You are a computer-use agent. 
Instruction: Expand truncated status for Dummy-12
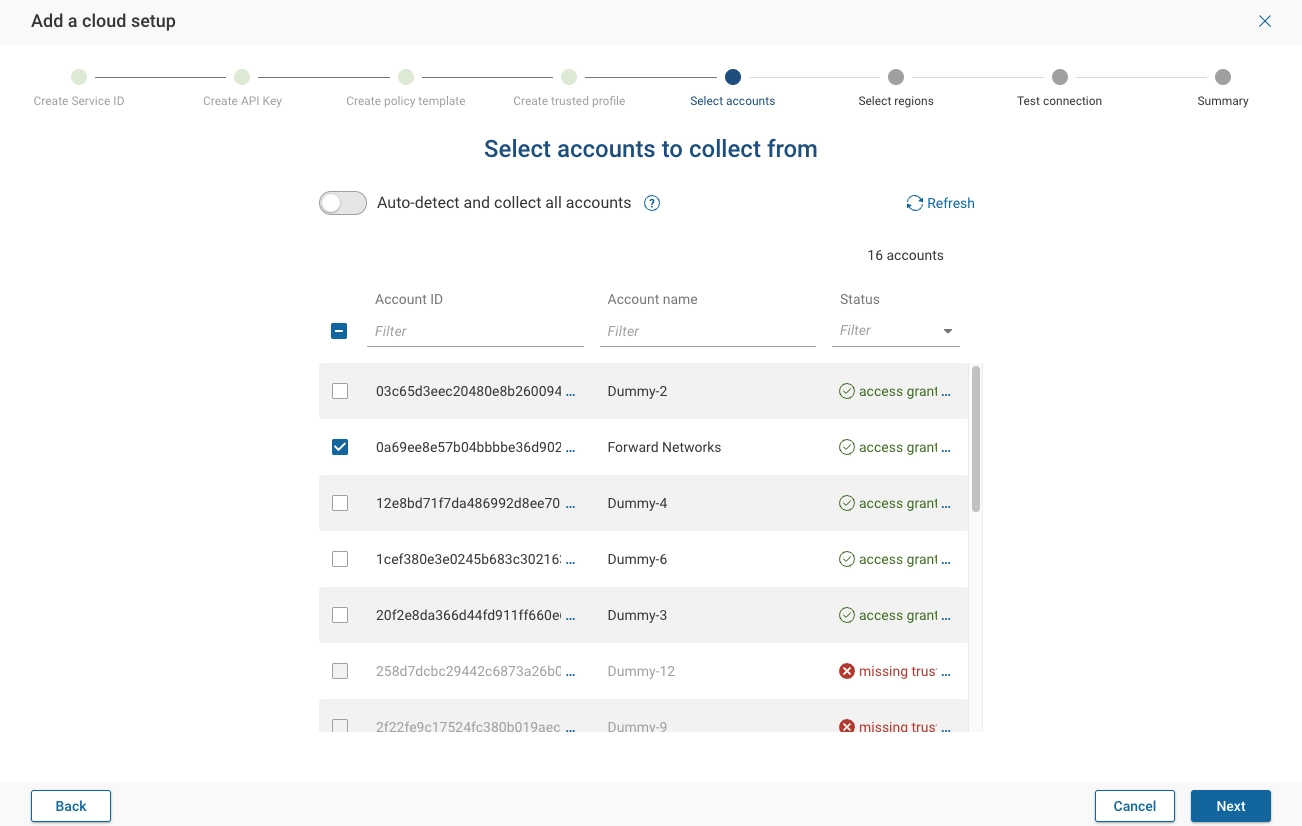946,672
